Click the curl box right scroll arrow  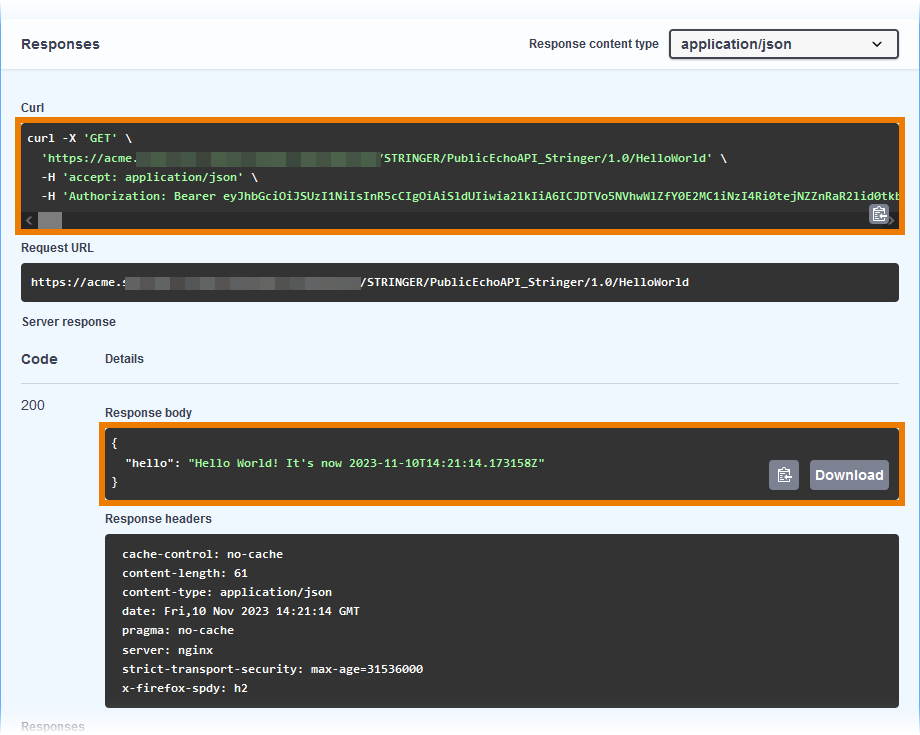coord(891,221)
